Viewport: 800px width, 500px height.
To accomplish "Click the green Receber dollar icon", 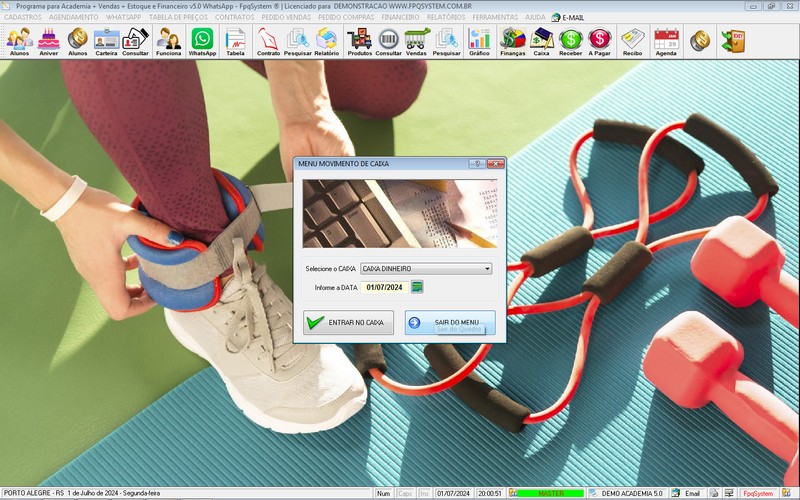I will point(570,42).
